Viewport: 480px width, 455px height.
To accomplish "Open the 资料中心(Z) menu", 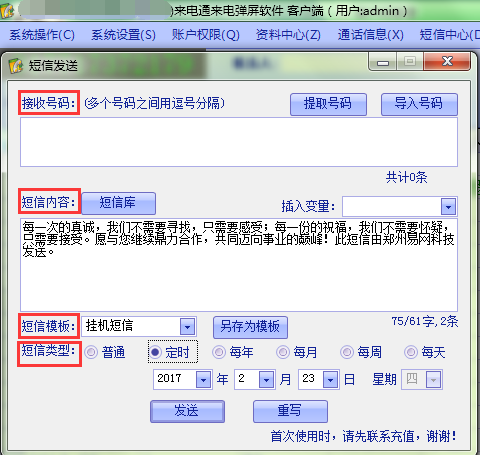I will click(288, 35).
